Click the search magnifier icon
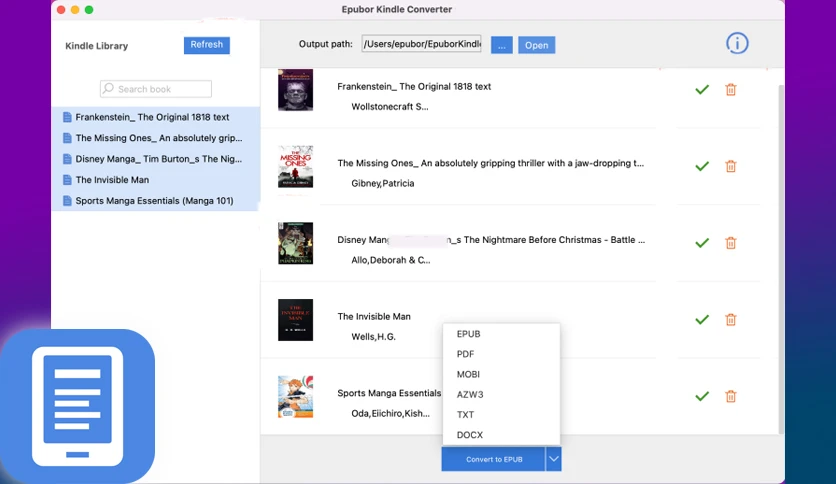This screenshot has width=836, height=484. pos(108,88)
